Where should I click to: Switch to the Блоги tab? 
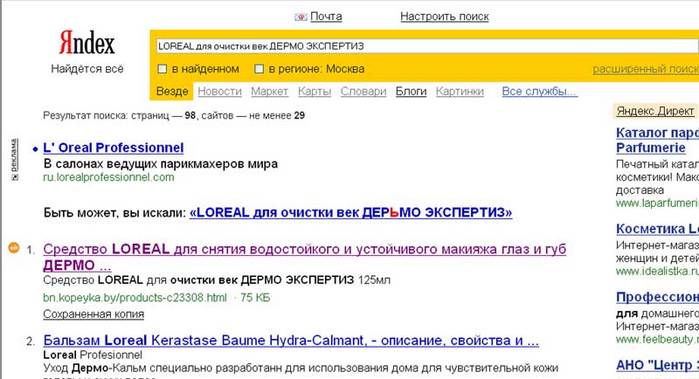pos(411,91)
